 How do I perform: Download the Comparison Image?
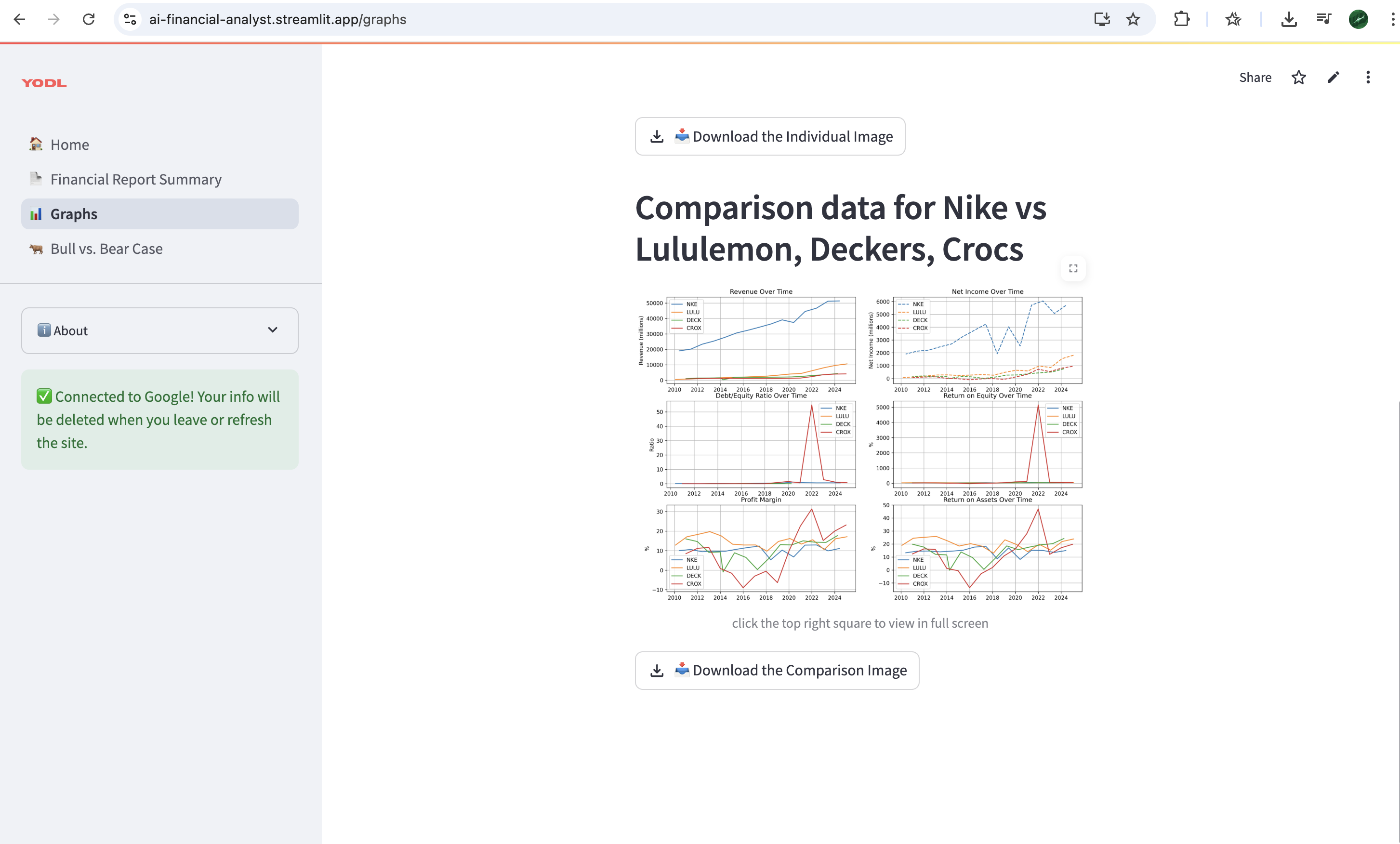(776, 670)
